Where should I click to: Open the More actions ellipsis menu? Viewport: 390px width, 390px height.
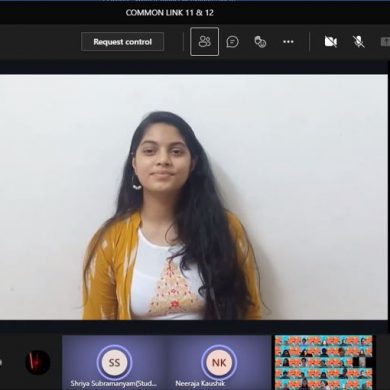click(288, 42)
